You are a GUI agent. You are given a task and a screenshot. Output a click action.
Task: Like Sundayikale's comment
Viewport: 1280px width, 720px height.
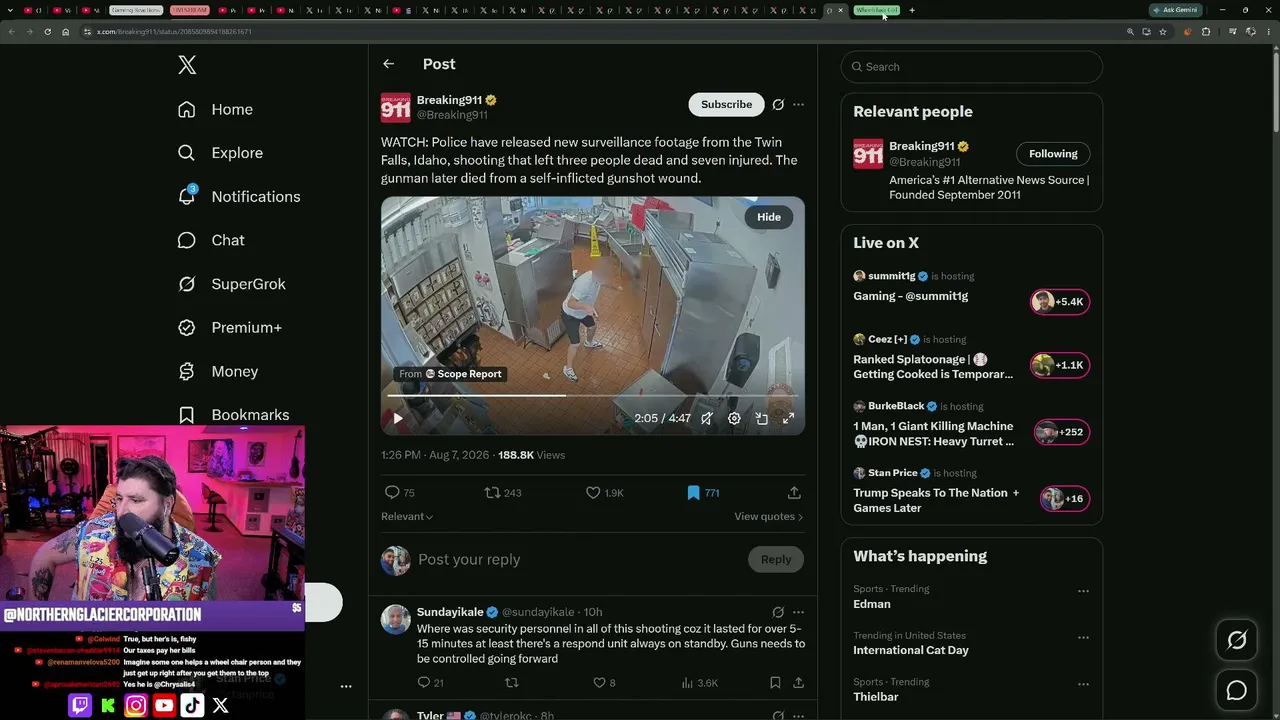(x=605, y=683)
